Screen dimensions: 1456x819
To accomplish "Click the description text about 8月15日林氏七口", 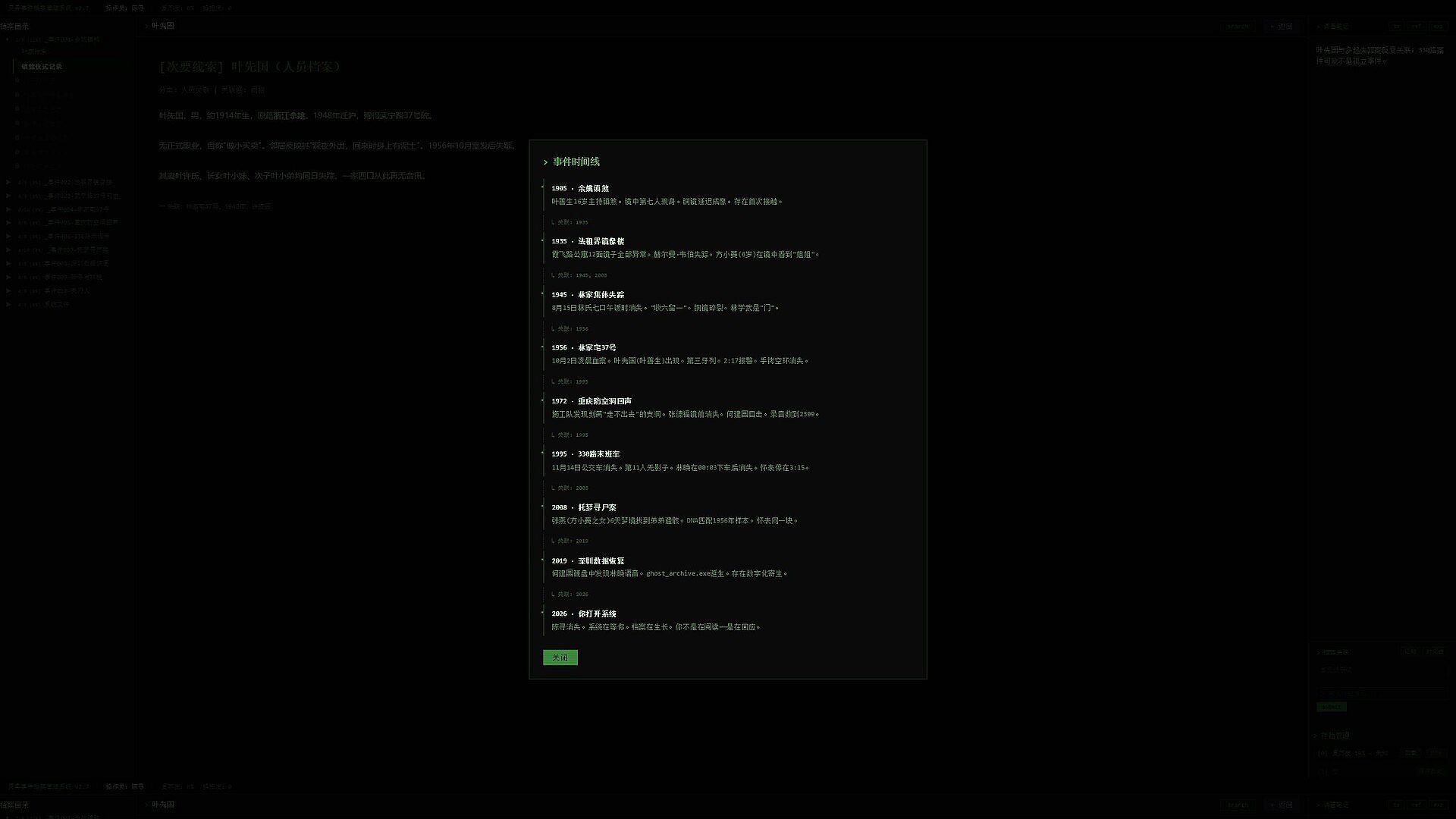I will click(665, 308).
